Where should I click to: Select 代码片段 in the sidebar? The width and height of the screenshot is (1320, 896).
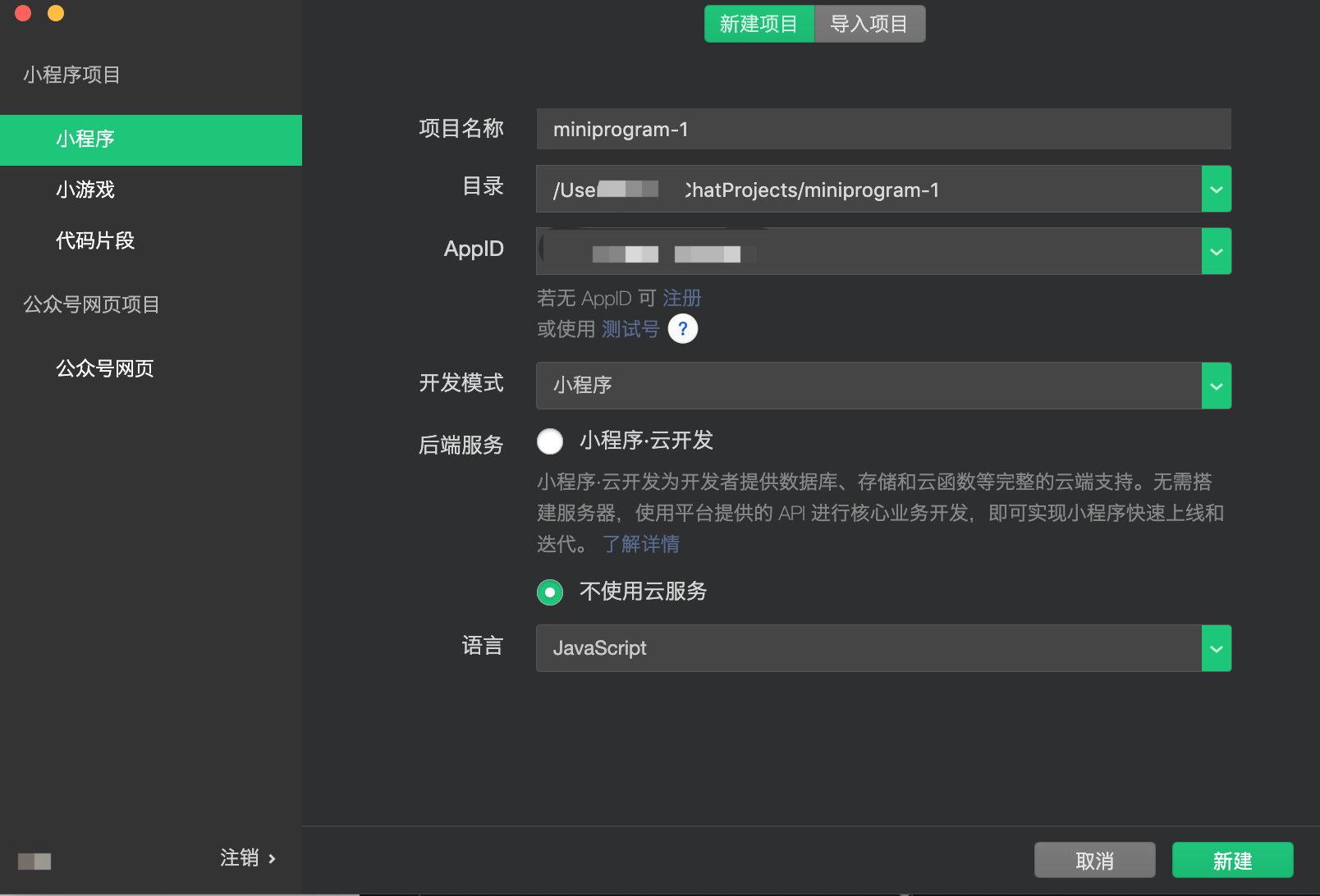tap(95, 240)
